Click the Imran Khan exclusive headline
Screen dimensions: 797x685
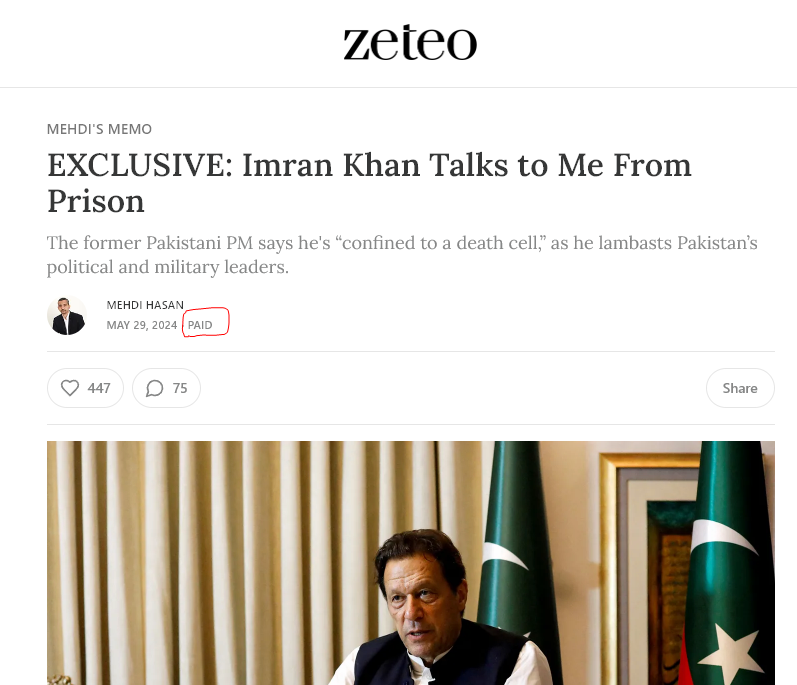(x=369, y=166)
